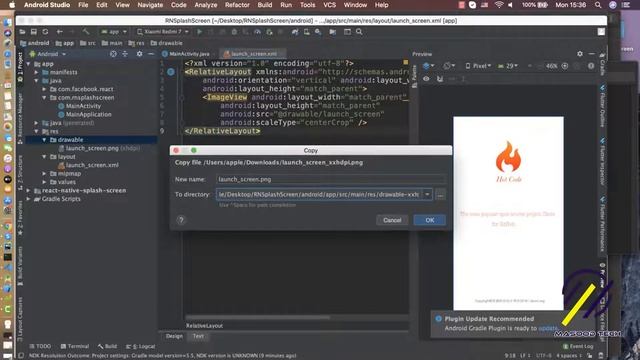Expand Gradle Scripts in the tree
This screenshot has width=640, height=360.
pos(29,199)
